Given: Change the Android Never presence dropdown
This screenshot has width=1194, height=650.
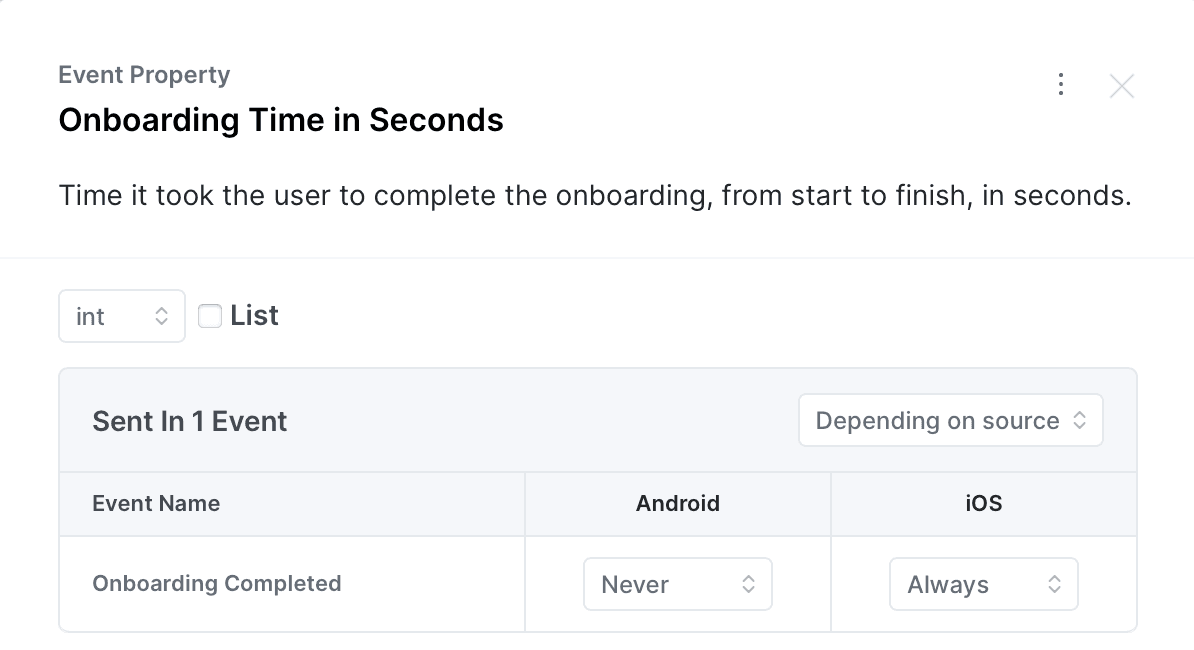Looking at the screenshot, I should [677, 584].
